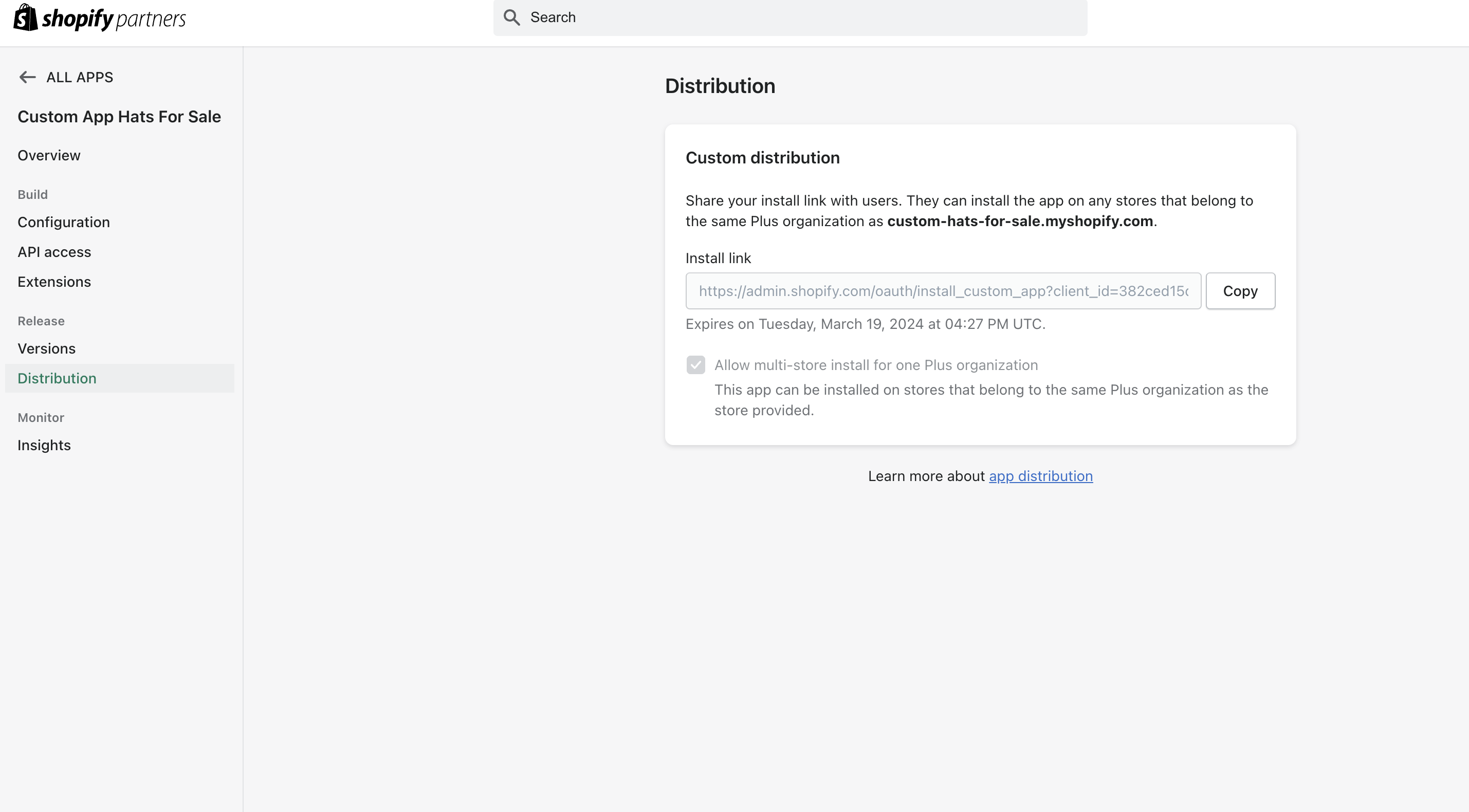
Task: Open Insights in the sidebar
Action: coord(44,445)
